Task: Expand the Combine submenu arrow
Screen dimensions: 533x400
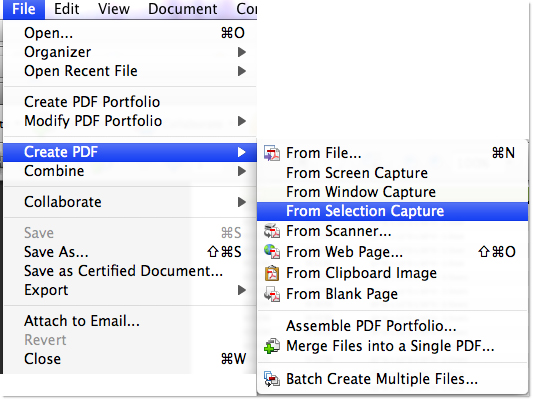Action: pyautogui.click(x=242, y=171)
